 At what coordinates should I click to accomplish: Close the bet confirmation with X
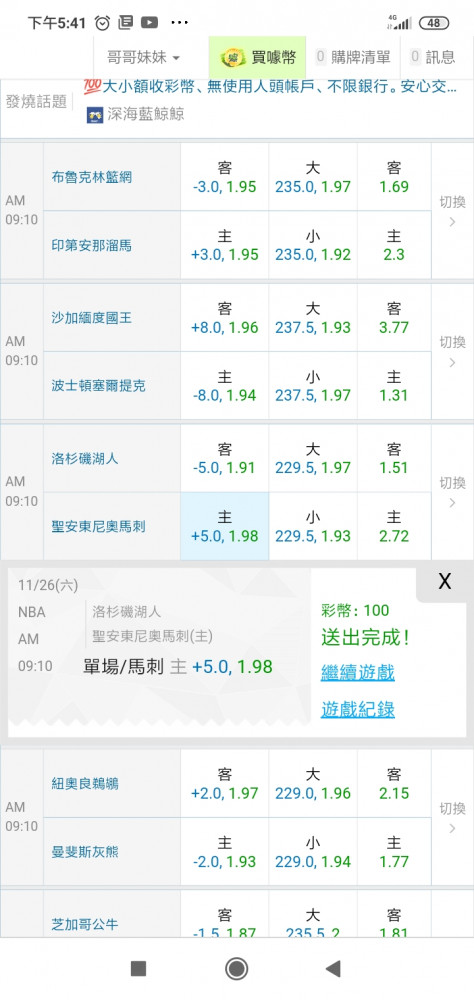[x=445, y=581]
